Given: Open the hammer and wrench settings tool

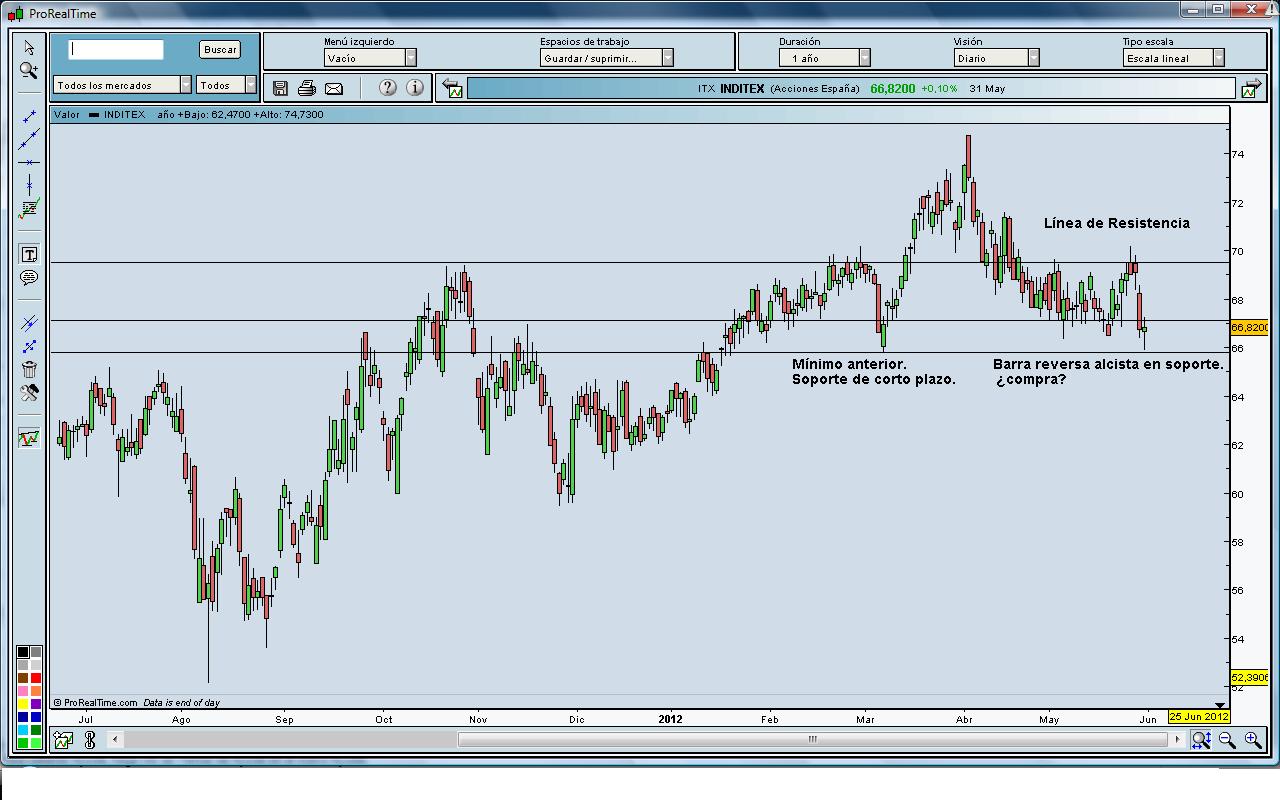Looking at the screenshot, I should pos(29,393).
